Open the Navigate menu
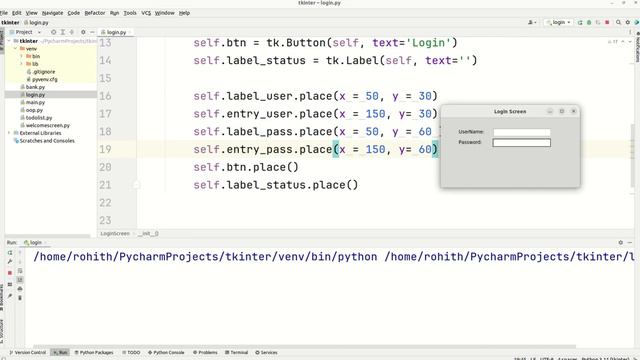The width and height of the screenshot is (640, 360). click(53, 13)
